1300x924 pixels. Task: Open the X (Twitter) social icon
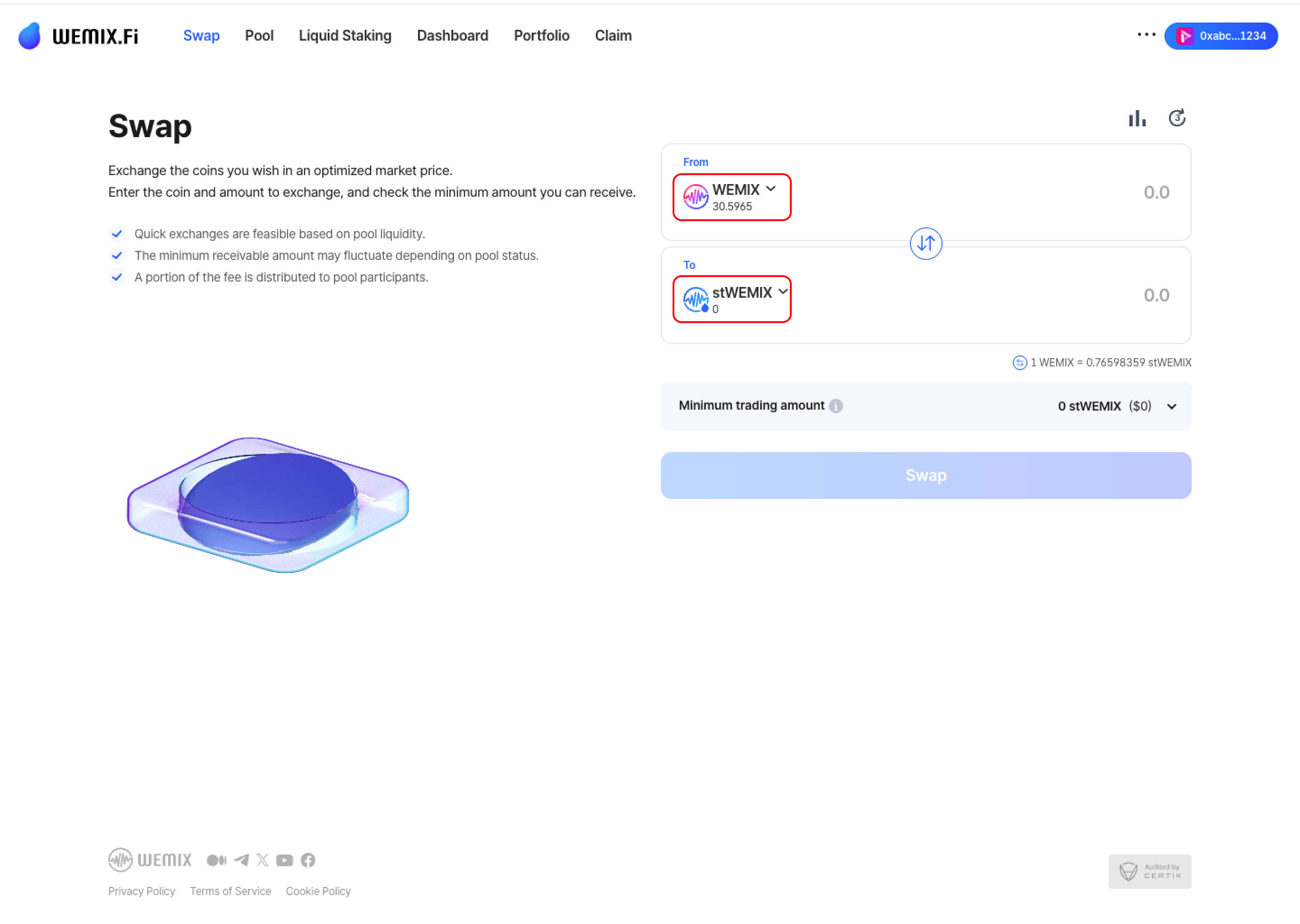262,859
